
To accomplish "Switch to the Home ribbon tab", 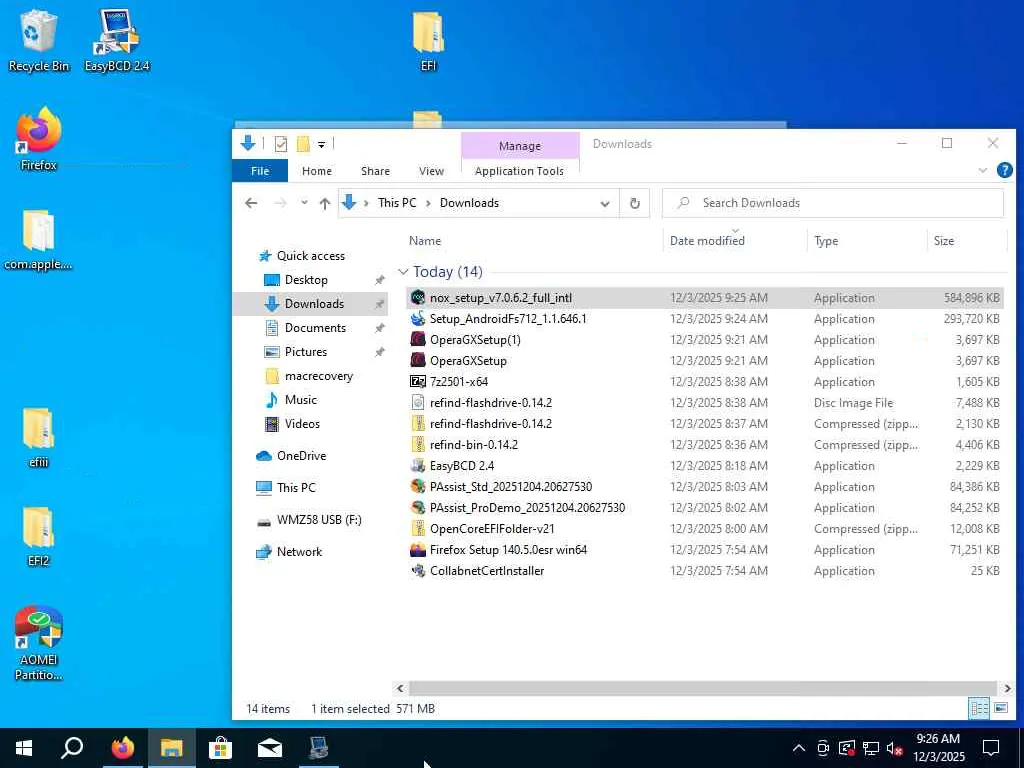I will 317,170.
